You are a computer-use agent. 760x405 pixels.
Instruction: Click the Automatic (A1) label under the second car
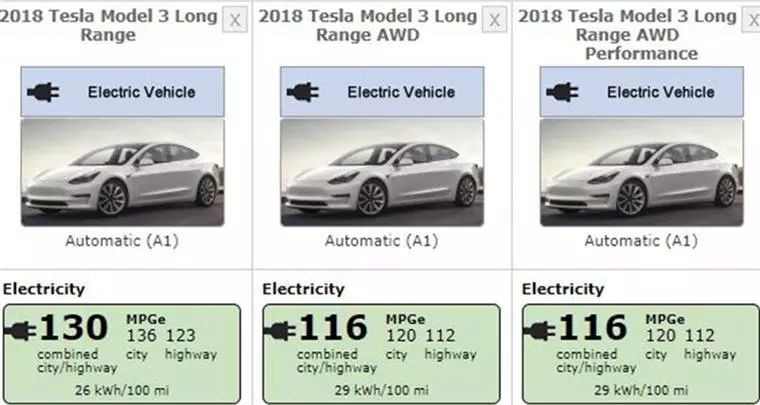381,241
